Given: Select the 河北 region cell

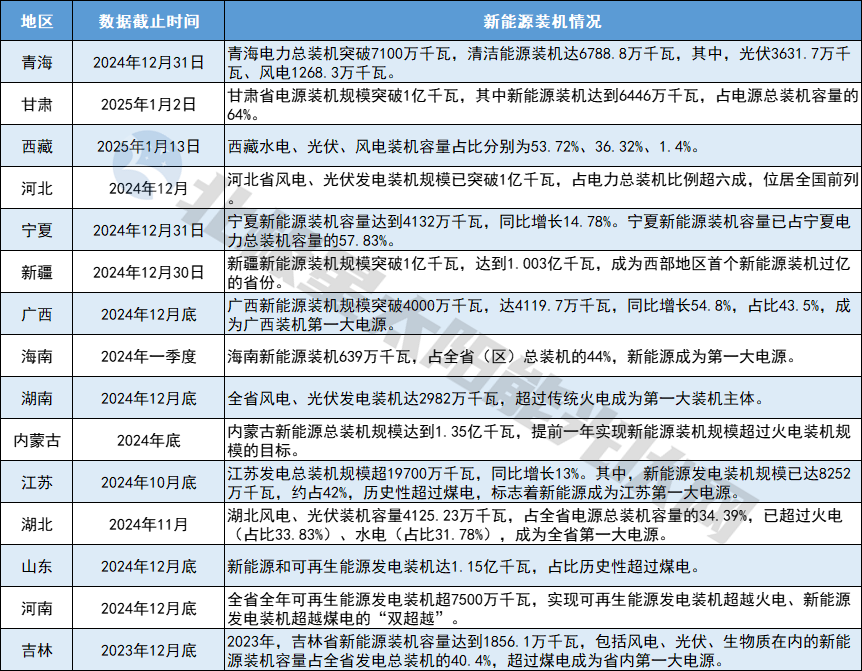Looking at the screenshot, I should (x=37, y=188).
